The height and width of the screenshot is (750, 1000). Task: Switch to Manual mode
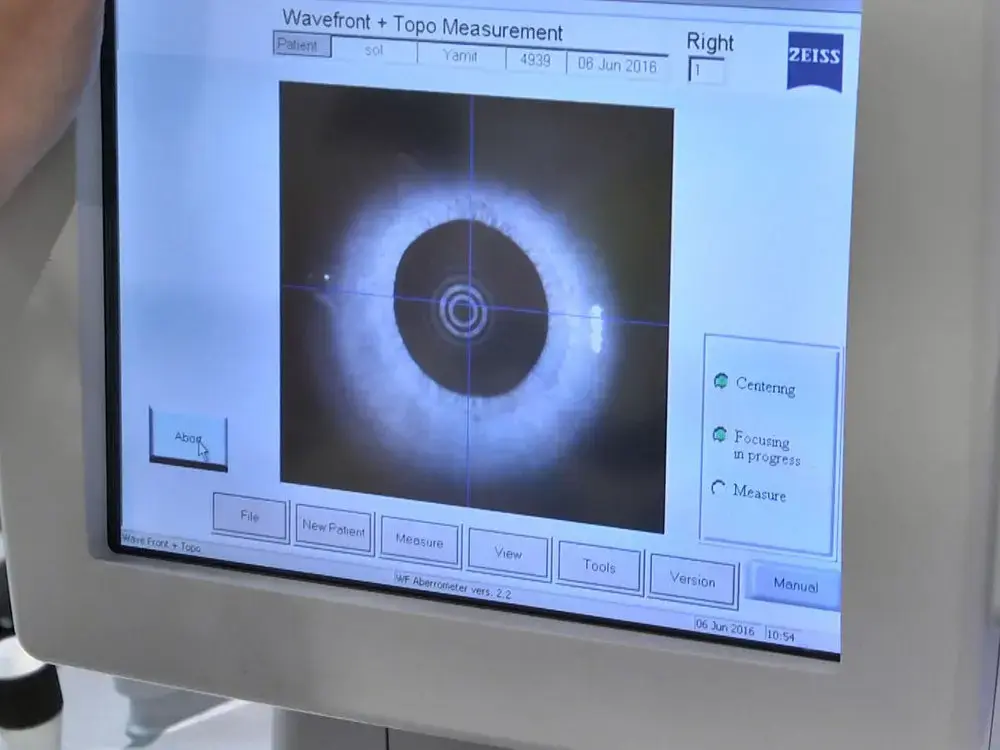click(x=795, y=585)
